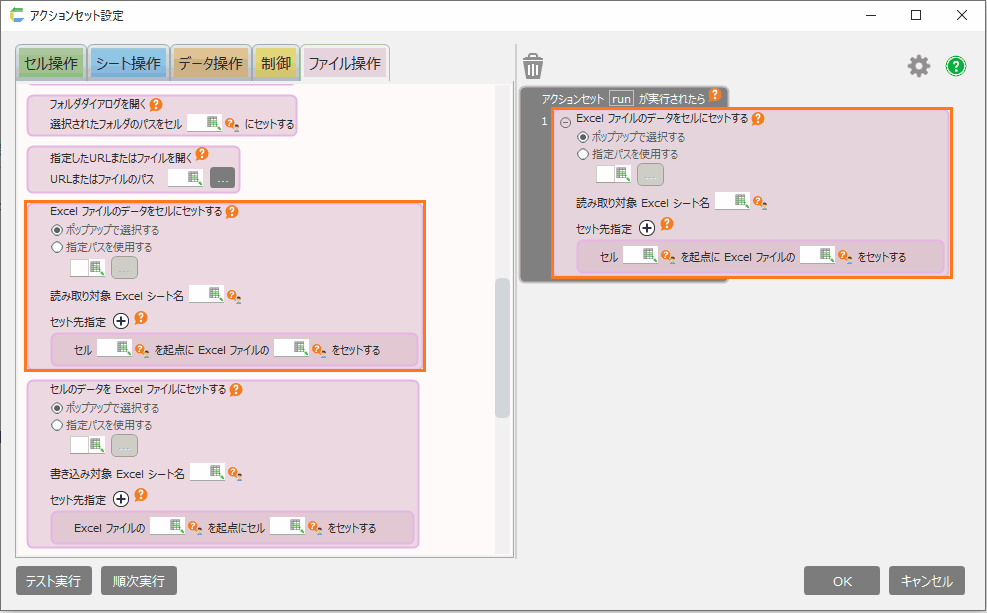
Task: Select ポップアップで選択する radio in right panel
Action: point(584,137)
